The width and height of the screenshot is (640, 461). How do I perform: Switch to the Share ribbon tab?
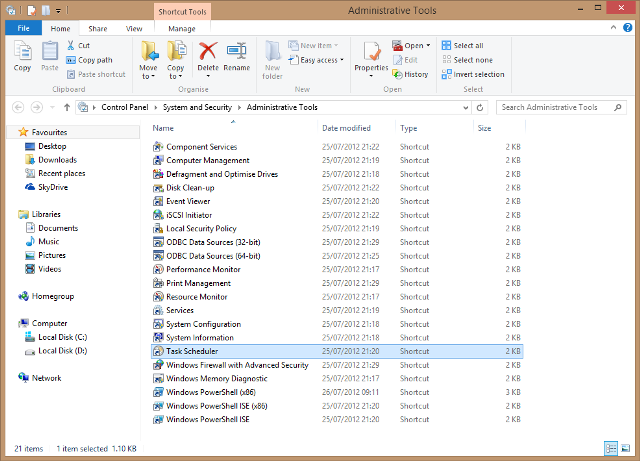coord(98,29)
